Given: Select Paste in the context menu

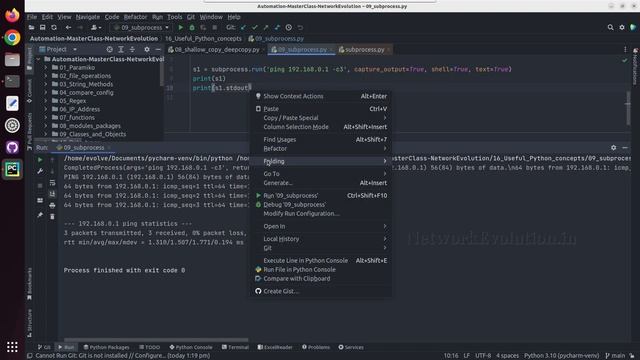Looking at the screenshot, I should tap(321, 109).
